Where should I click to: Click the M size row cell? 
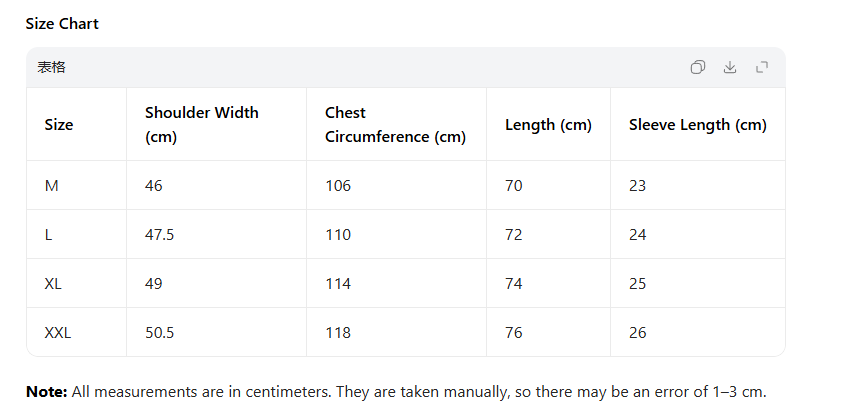(52, 186)
